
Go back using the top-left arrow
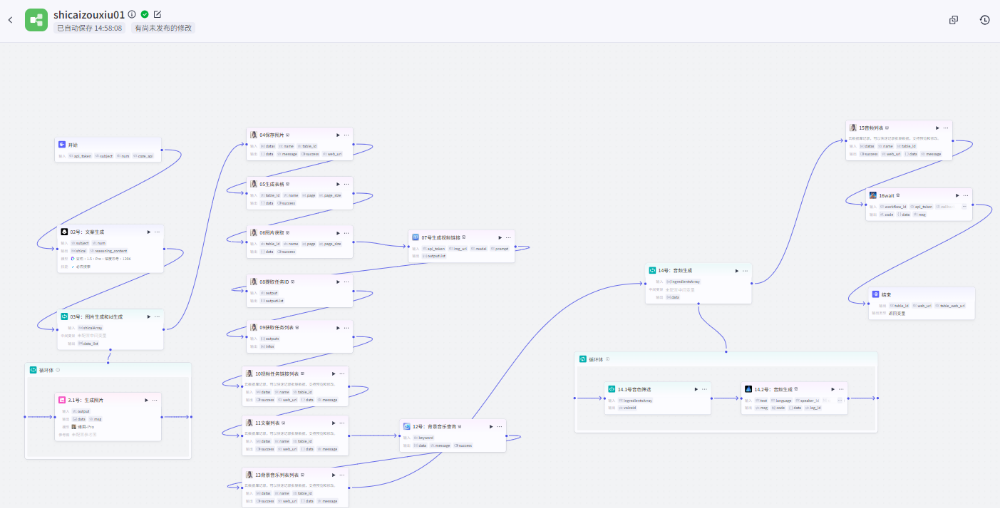(x=10, y=20)
